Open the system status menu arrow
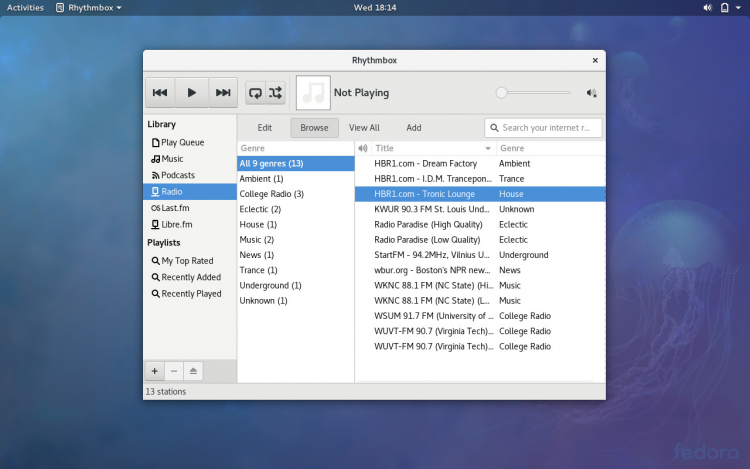Screen dimensions: 750x469 coord(737,7)
